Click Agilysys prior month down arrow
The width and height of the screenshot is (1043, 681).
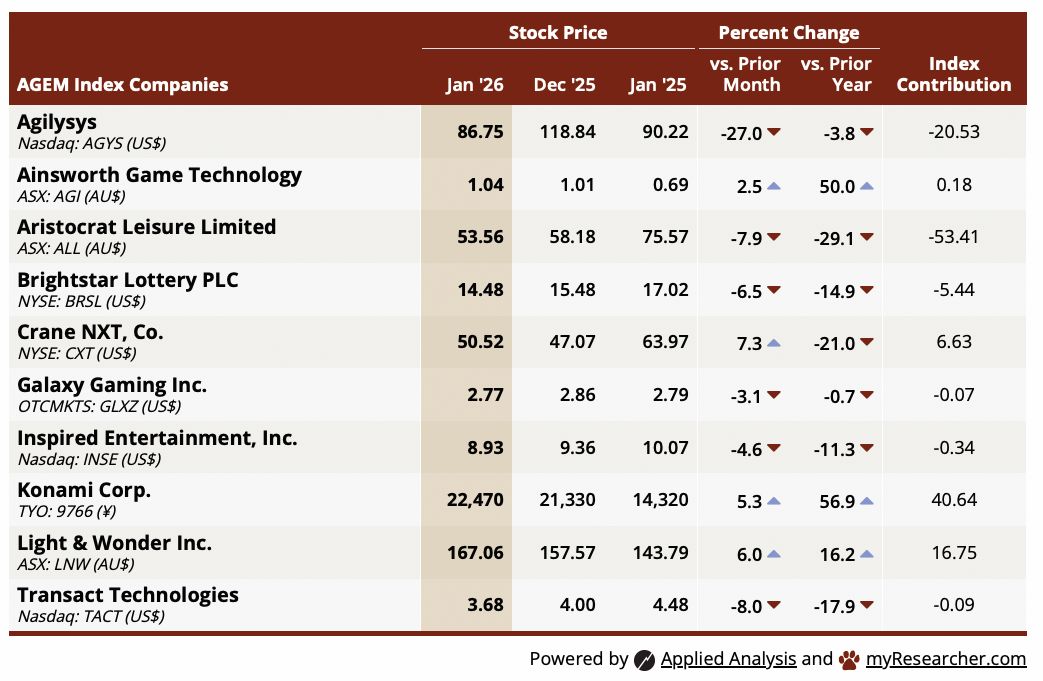[774, 133]
